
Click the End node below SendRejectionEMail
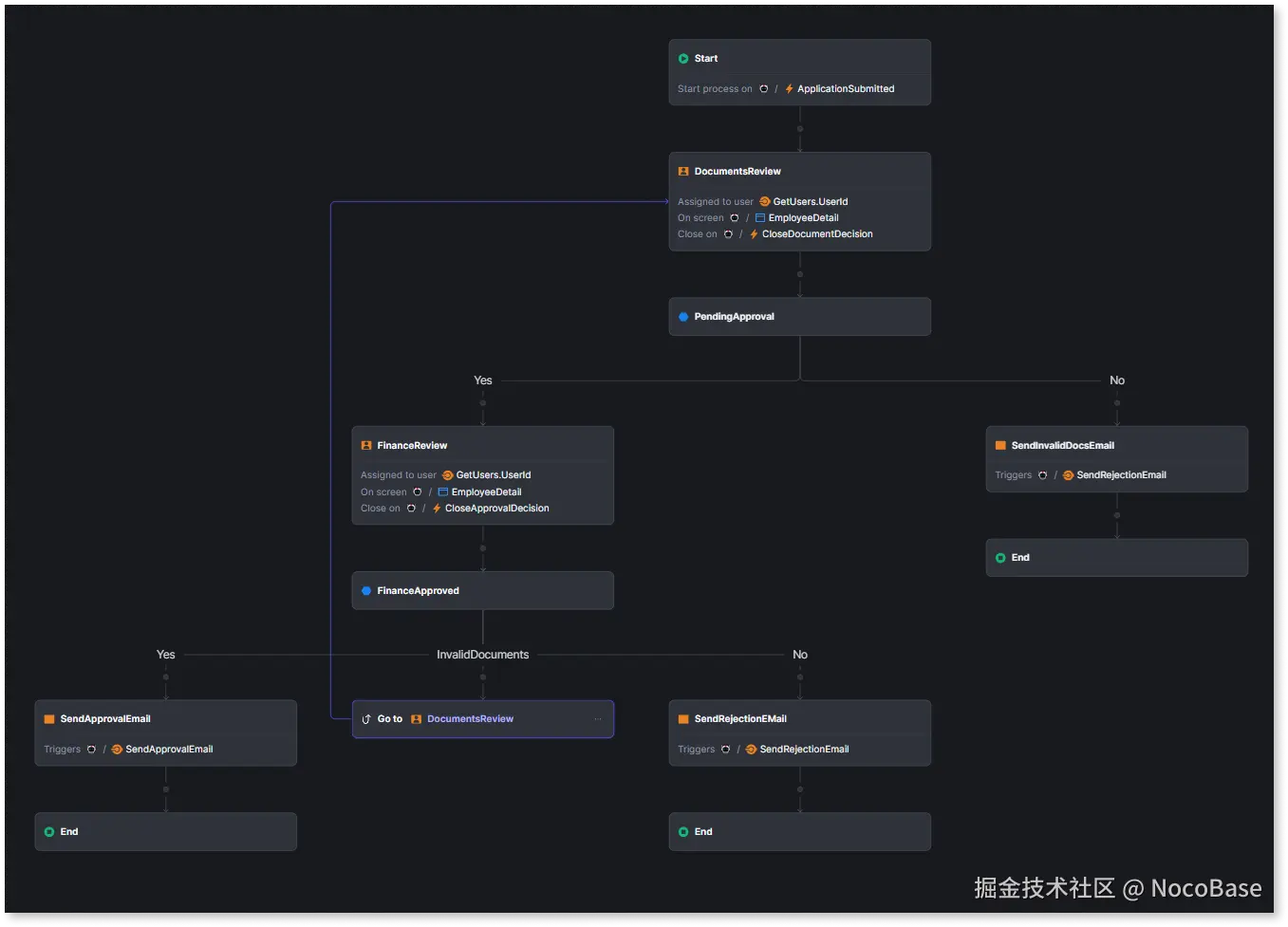(800, 831)
